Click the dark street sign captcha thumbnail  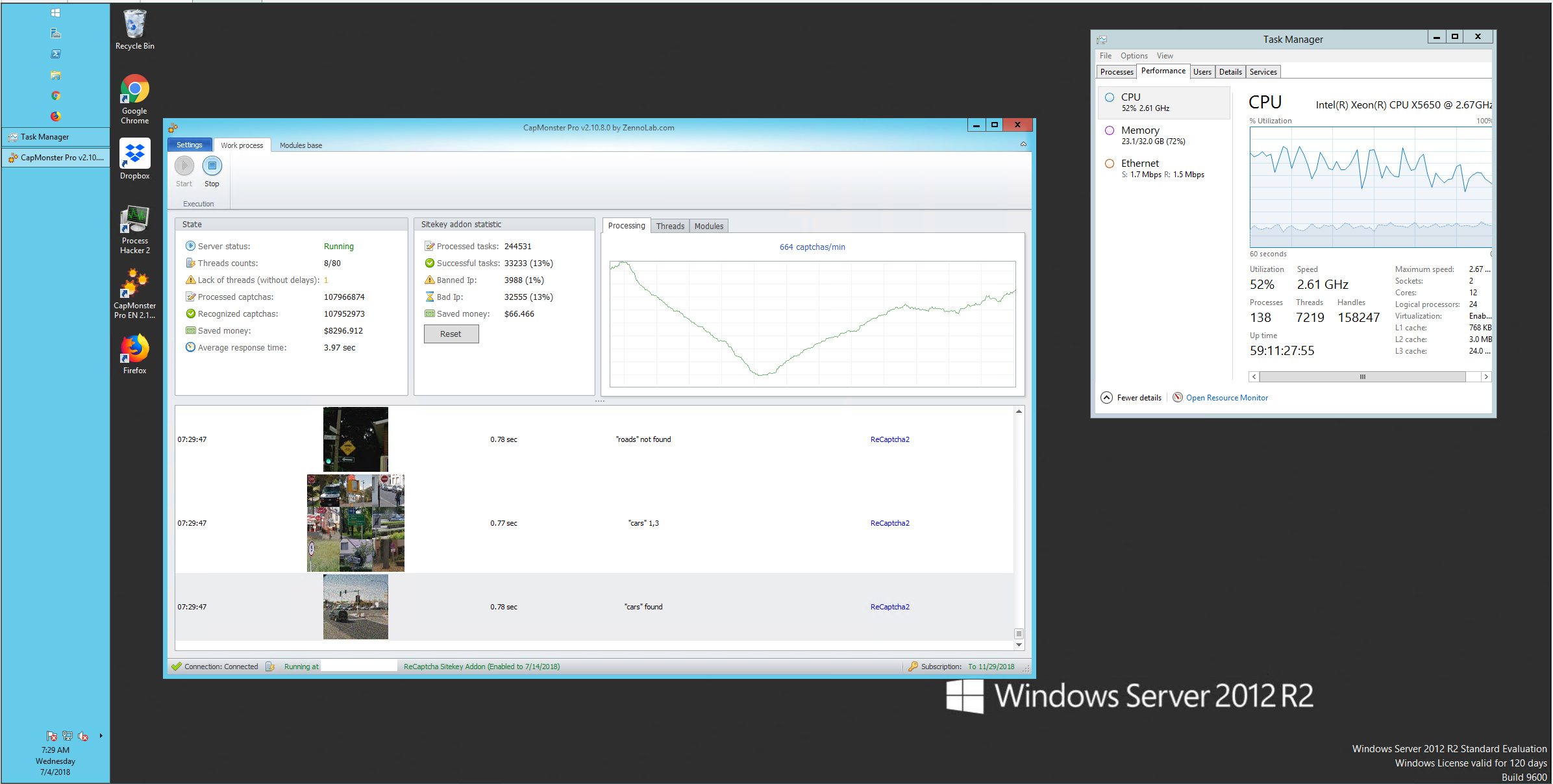[356, 439]
